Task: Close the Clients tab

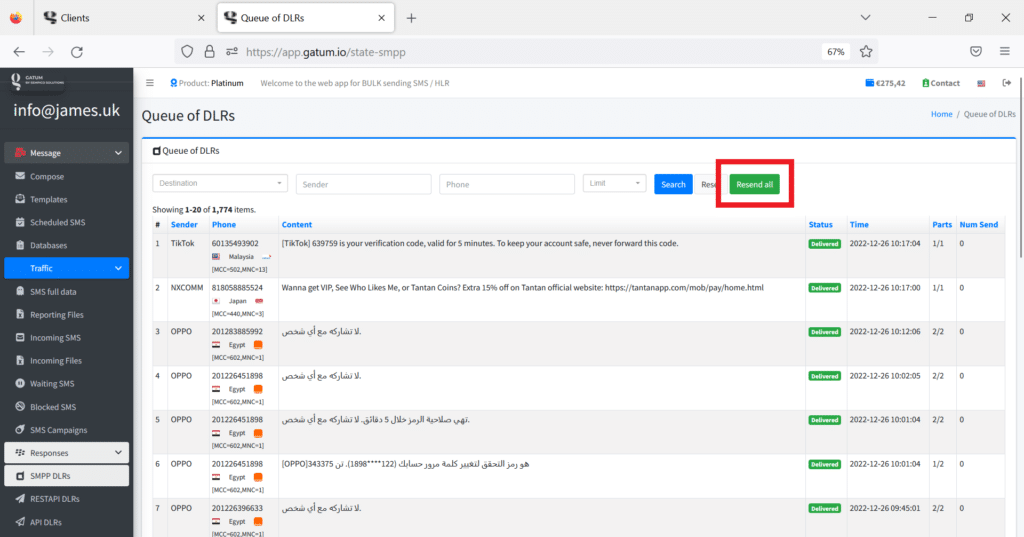Action: [201, 18]
